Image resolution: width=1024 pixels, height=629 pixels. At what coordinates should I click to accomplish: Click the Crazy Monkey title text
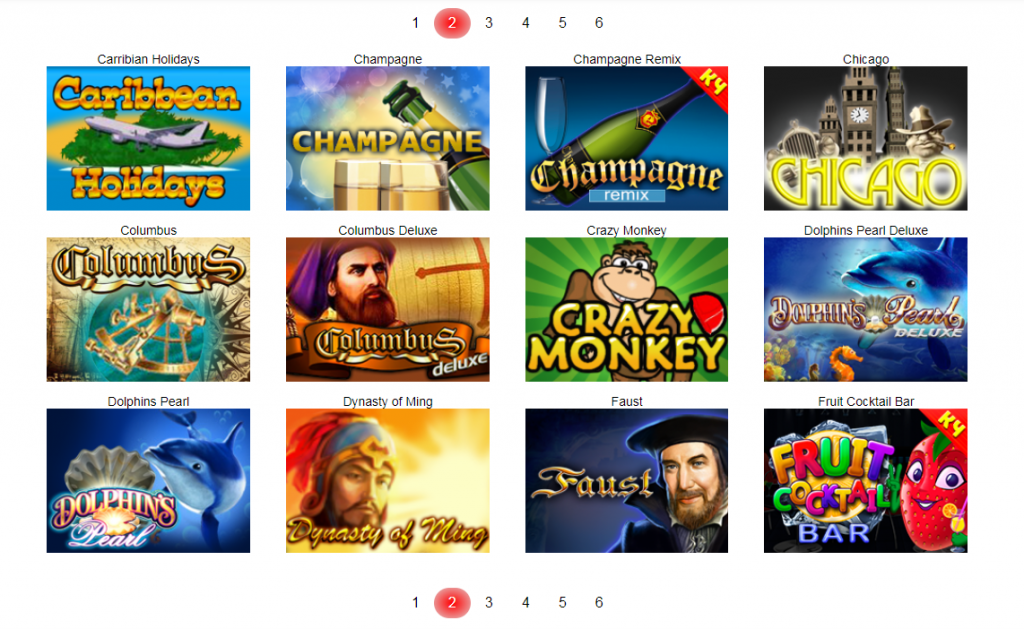626,230
